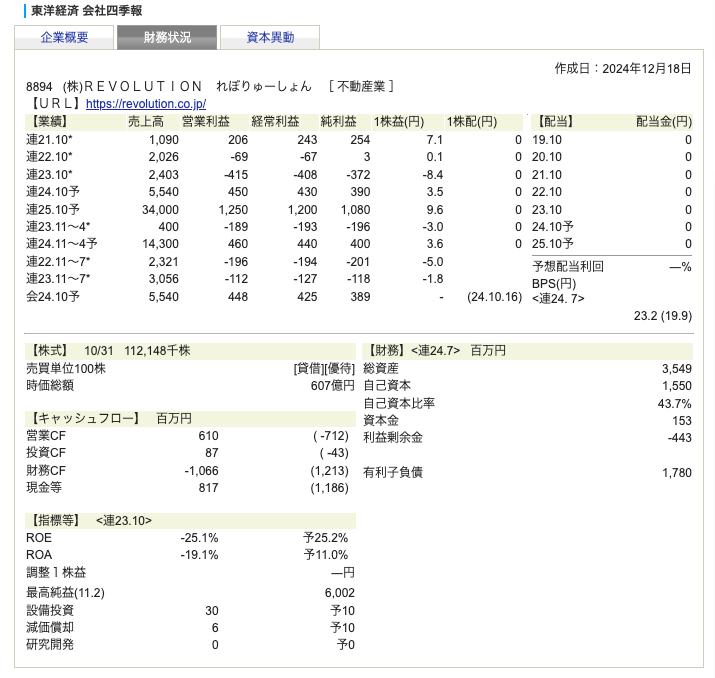The image size is (715, 678).
Task: Click the 純利益 column header
Action: (338, 122)
